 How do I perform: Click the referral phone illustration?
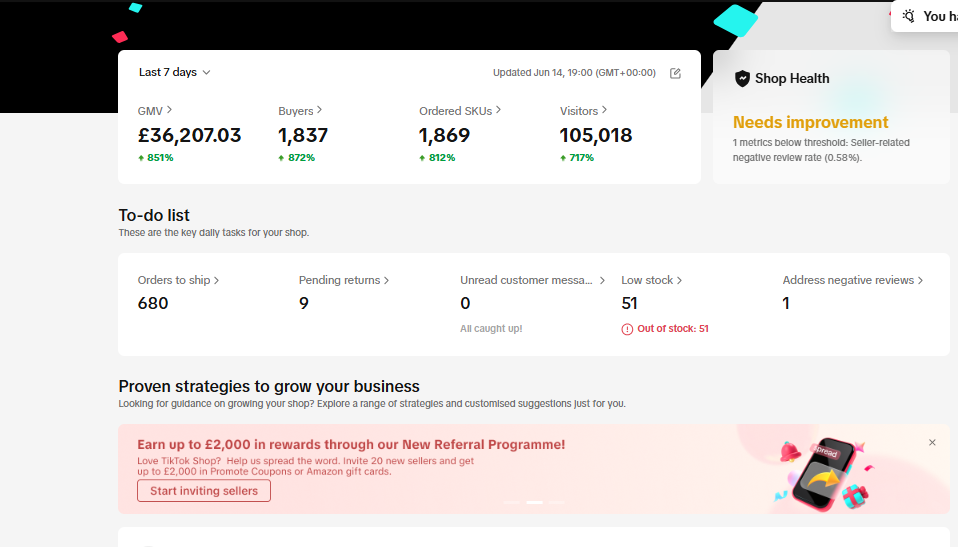pos(824,474)
